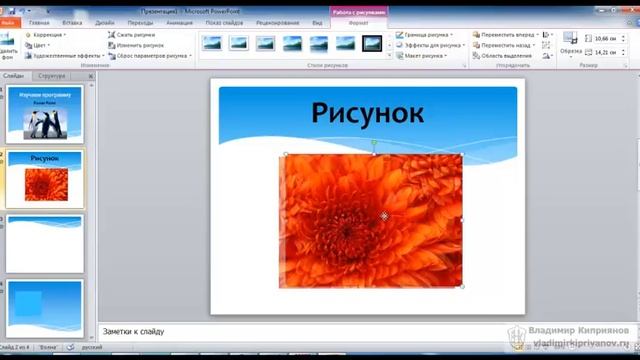The image size is (640, 360).
Task: Apply the first picture style thumbnail
Action: pyautogui.click(x=212, y=43)
